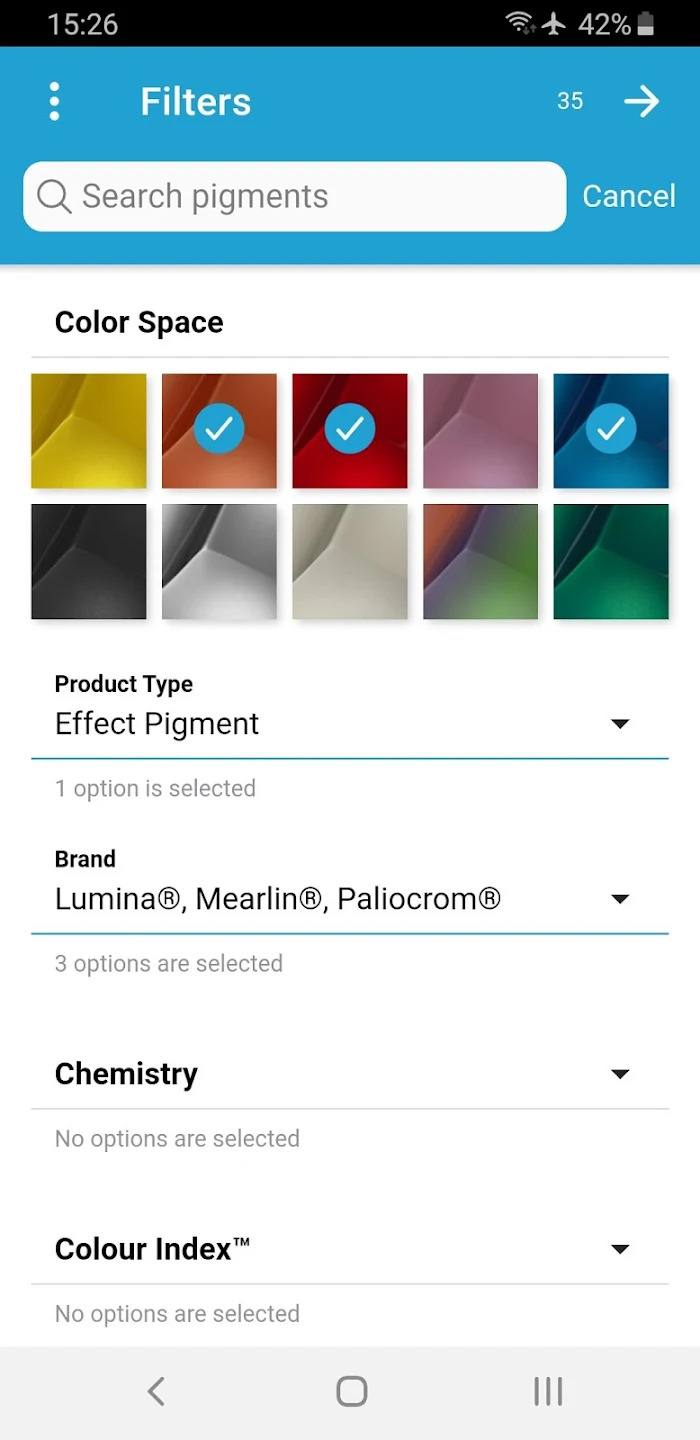Uncheck the blue color space tile
This screenshot has height=1440, width=700.
click(x=611, y=431)
